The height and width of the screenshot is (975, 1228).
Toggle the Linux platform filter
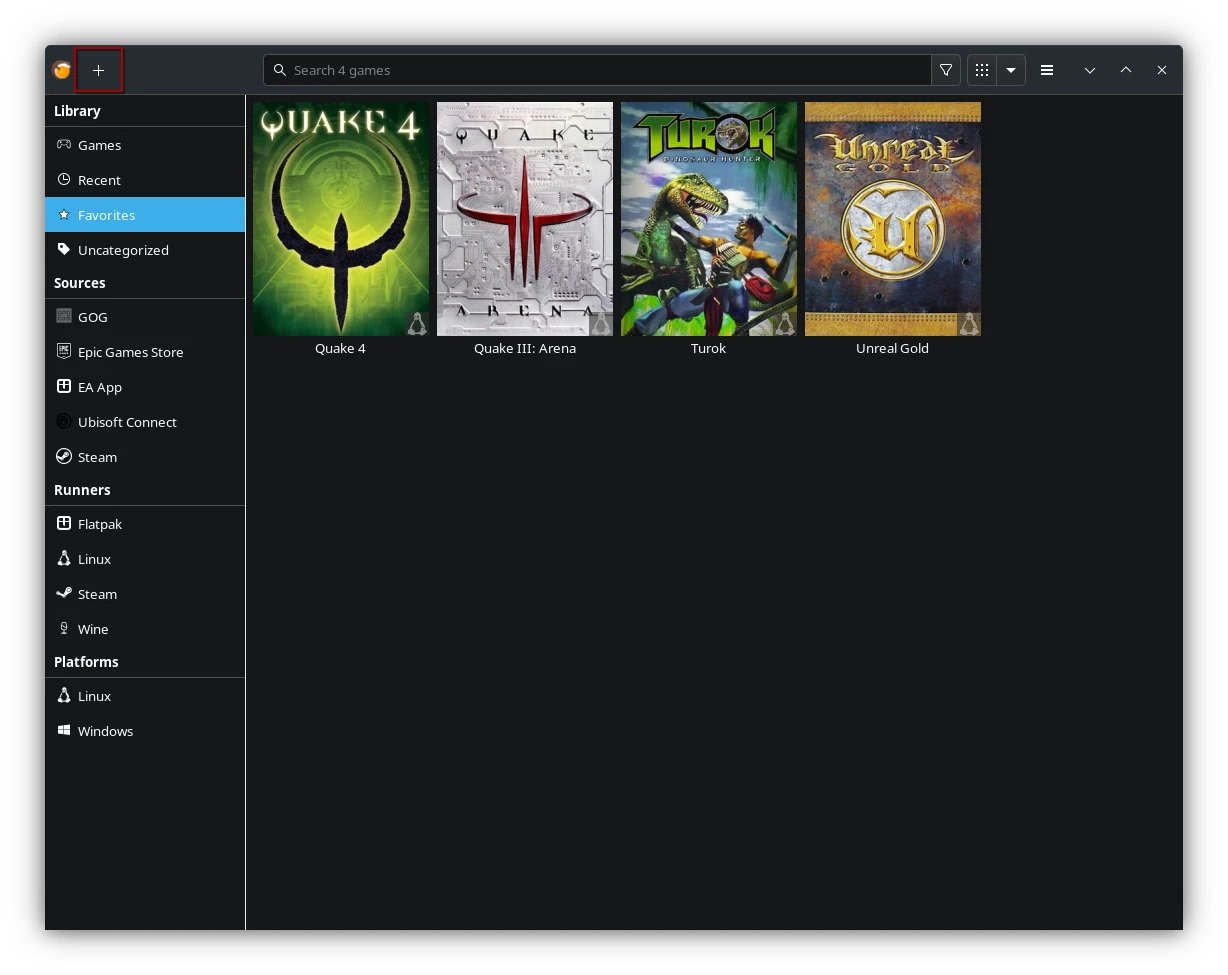tap(95, 696)
